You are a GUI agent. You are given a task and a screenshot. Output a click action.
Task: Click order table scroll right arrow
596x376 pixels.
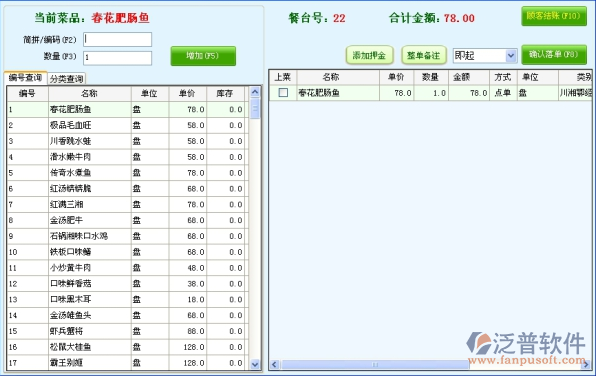pyautogui.click(x=586, y=365)
